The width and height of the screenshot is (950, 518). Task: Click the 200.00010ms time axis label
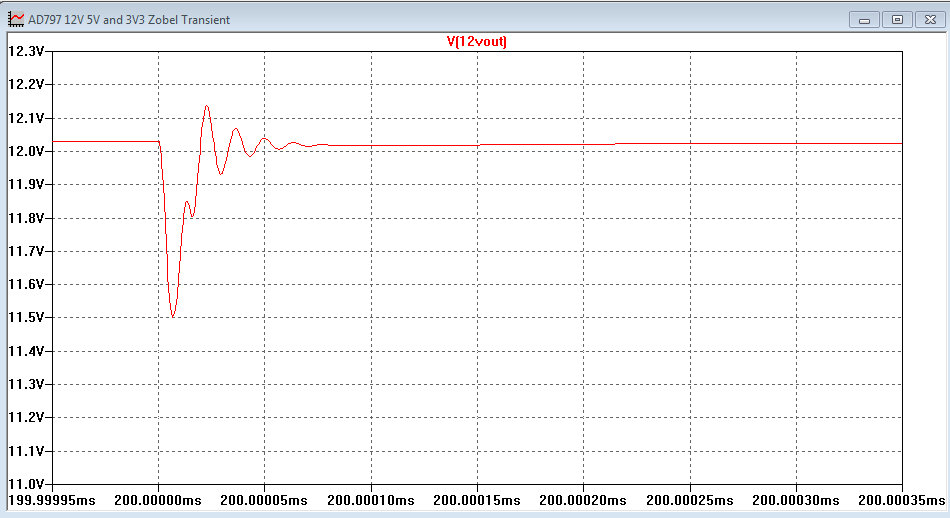[x=371, y=500]
